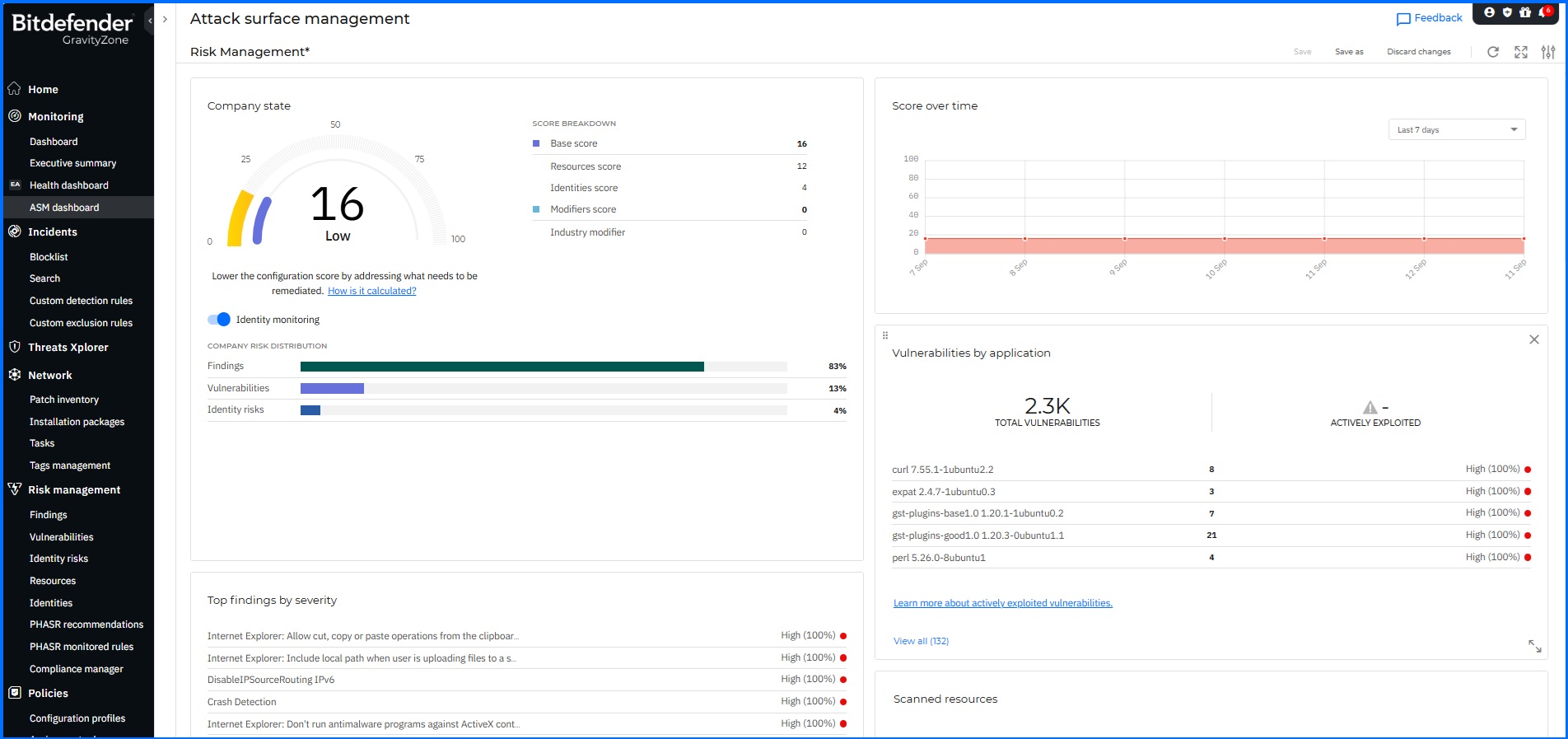Click the gift box icon
The width and height of the screenshot is (1568, 739).
[1525, 12]
